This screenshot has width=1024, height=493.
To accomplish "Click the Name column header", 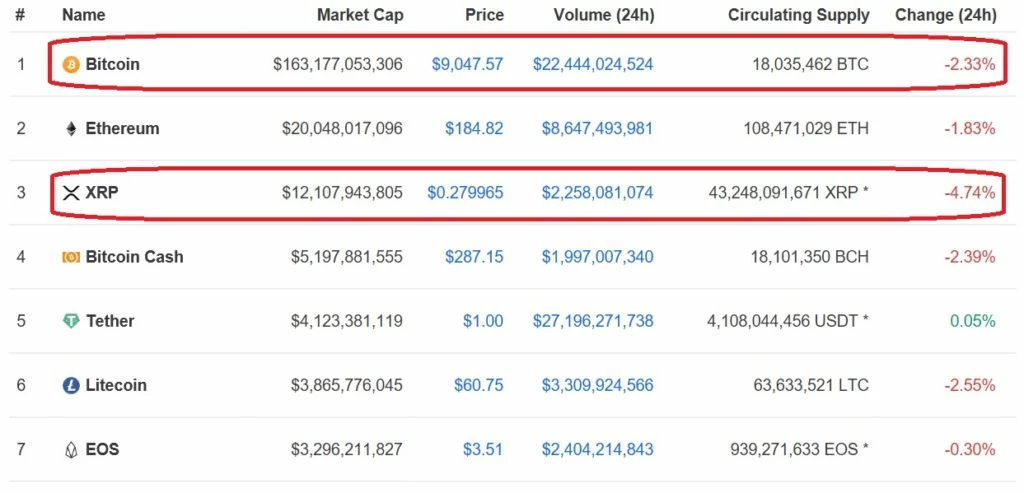I will click(x=84, y=15).
